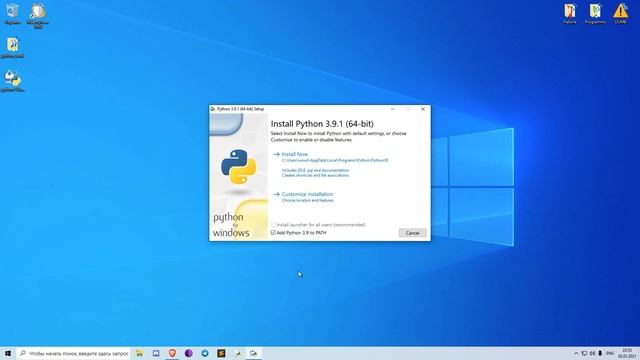Click the taskbar search box
Image resolution: width=640 pixels, height=360 pixels.
click(x=74, y=353)
